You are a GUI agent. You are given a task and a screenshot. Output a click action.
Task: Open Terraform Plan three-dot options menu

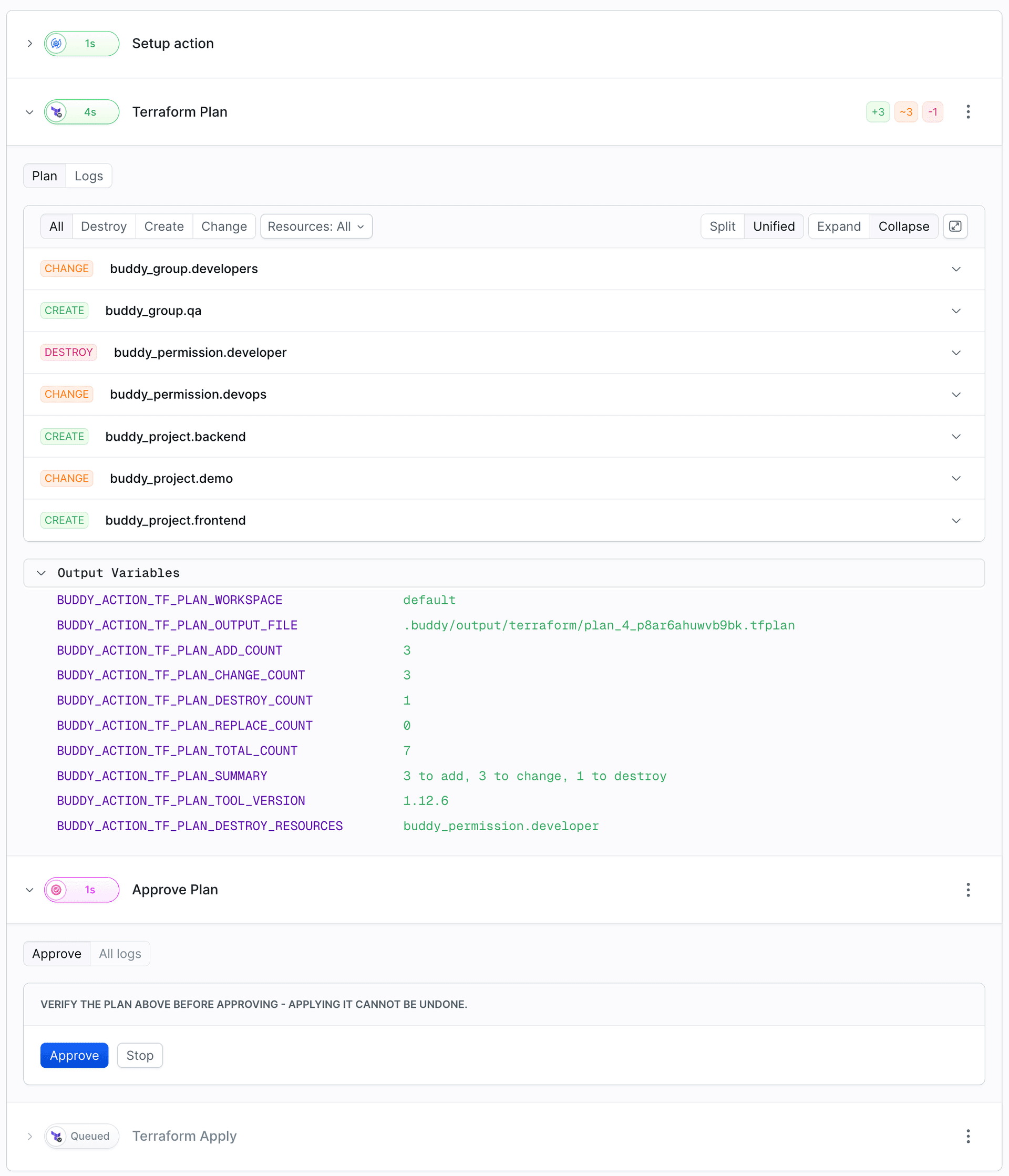tap(968, 112)
